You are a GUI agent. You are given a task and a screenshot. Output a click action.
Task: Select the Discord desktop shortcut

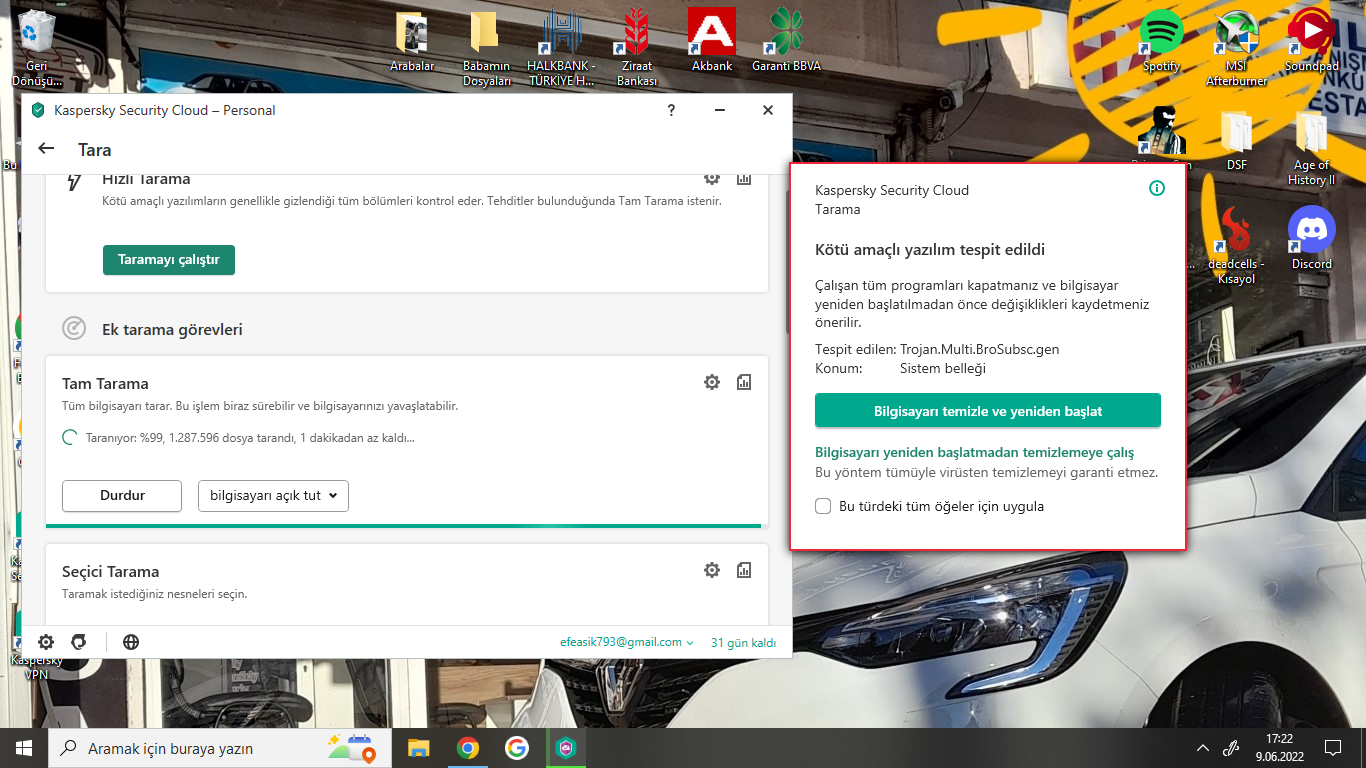(1311, 238)
